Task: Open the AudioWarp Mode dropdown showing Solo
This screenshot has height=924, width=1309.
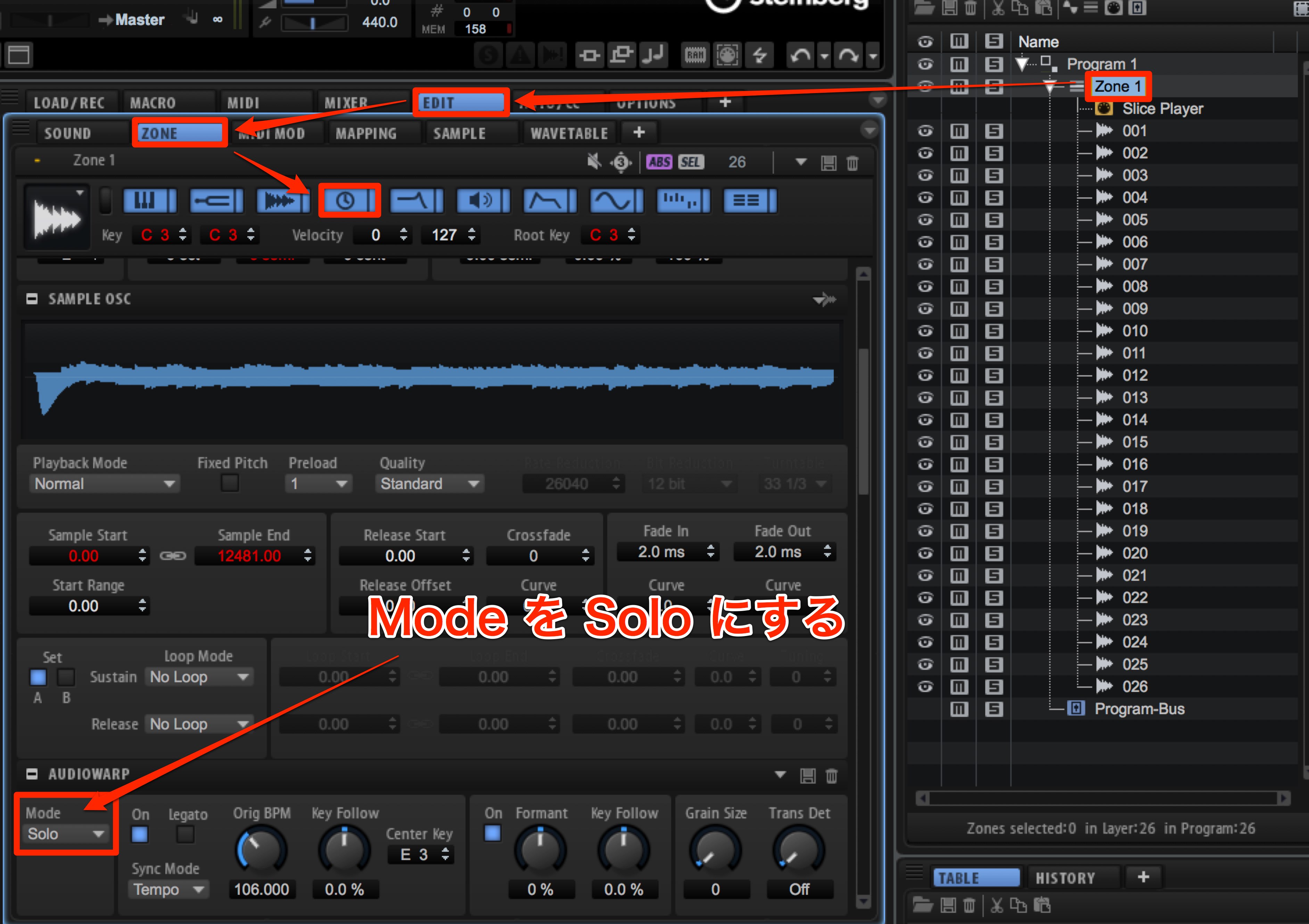Action: [66, 834]
